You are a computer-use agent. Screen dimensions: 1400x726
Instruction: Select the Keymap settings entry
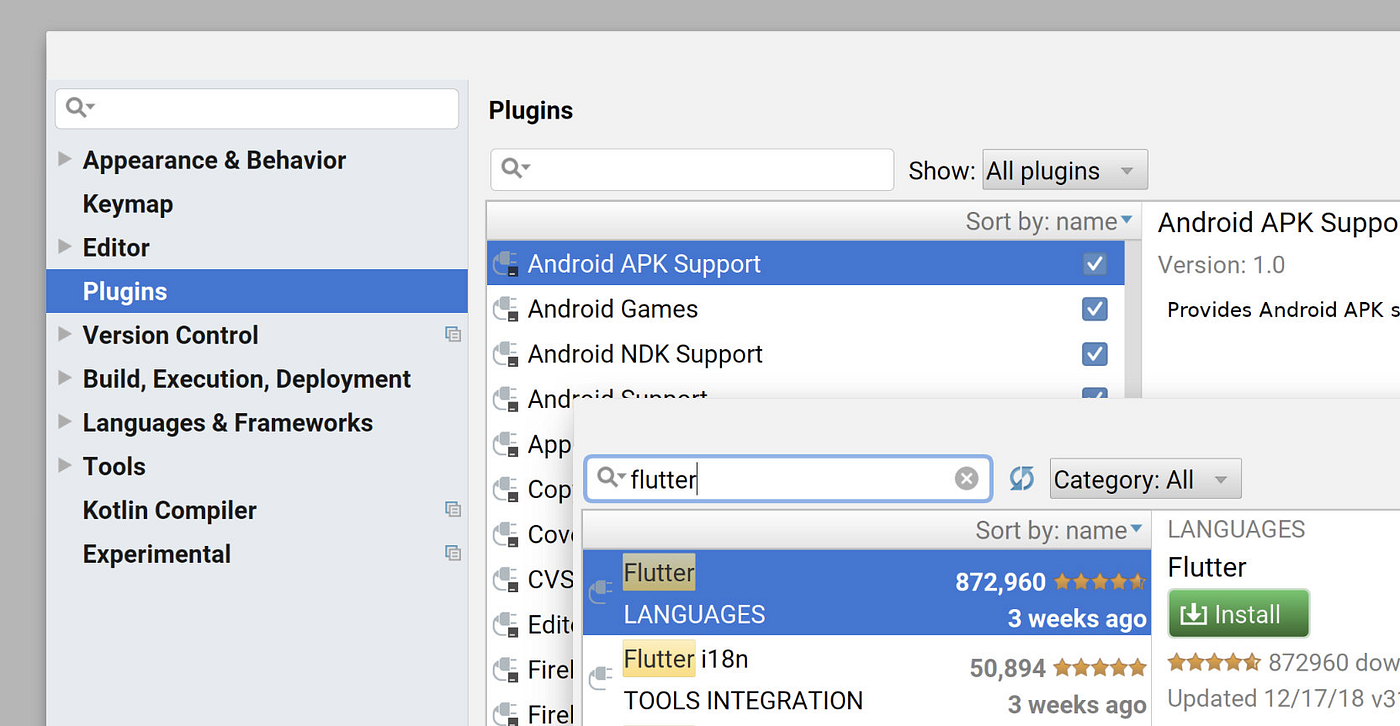tap(128, 203)
